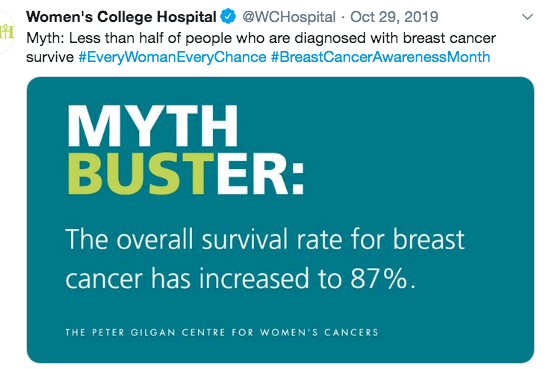546x369 pixels.
Task: Click the white MYTH heading in the image
Action: tap(153, 126)
